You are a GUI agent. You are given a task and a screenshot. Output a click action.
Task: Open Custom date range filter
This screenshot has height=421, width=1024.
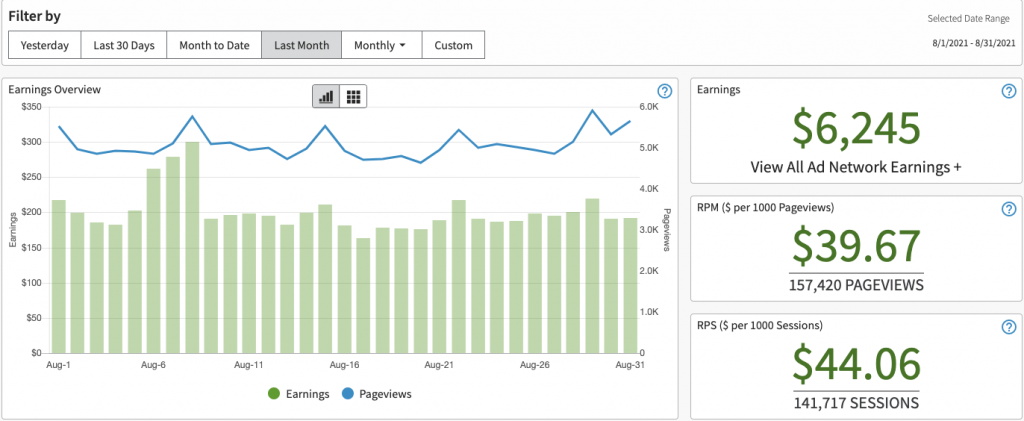(x=453, y=45)
